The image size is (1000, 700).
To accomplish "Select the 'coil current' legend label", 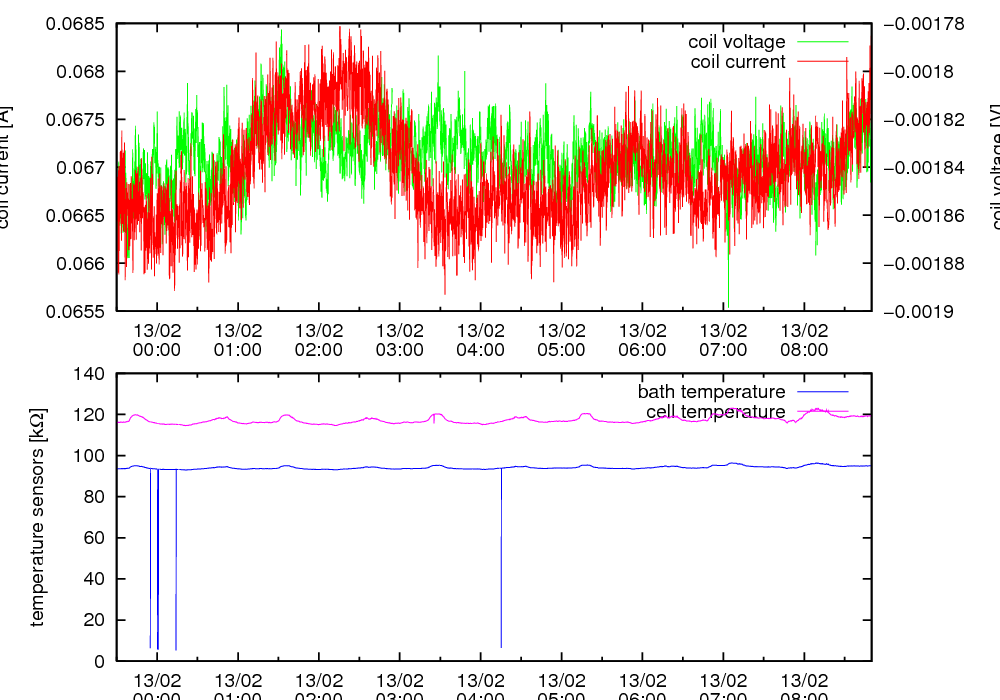I will coord(738,62).
